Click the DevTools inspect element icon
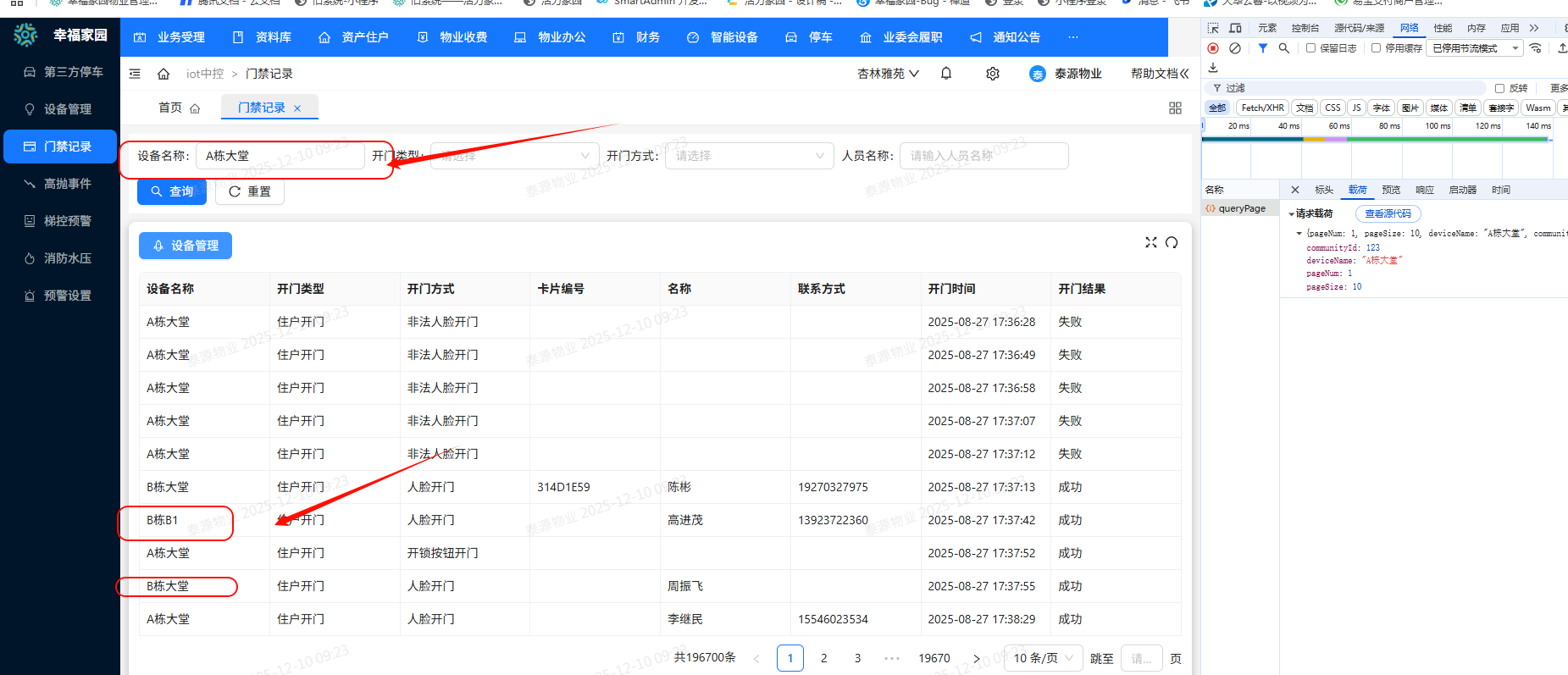The width and height of the screenshot is (1568, 675). (1213, 28)
